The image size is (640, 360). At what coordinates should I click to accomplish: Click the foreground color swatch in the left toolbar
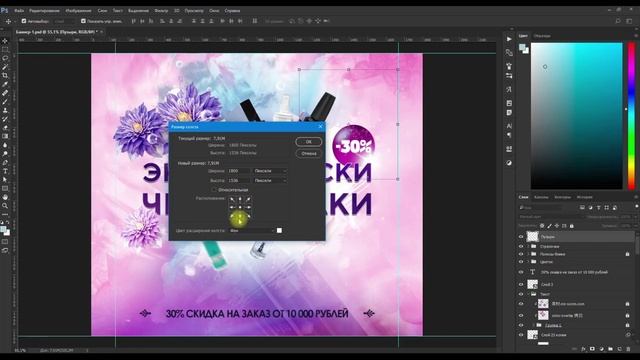coord(3,229)
